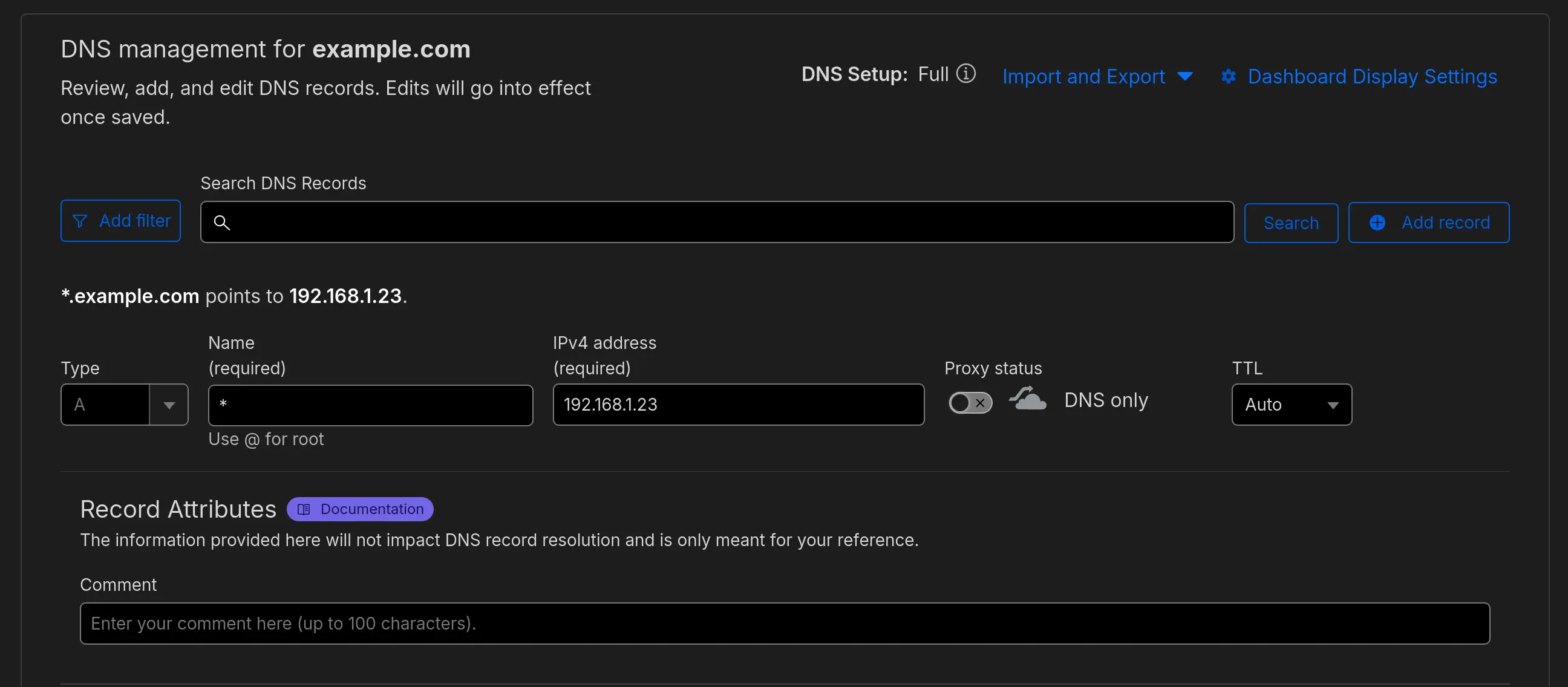Screen dimensions: 1568x687
Task: Click the X inside the proxy status switch
Action: 979,403
